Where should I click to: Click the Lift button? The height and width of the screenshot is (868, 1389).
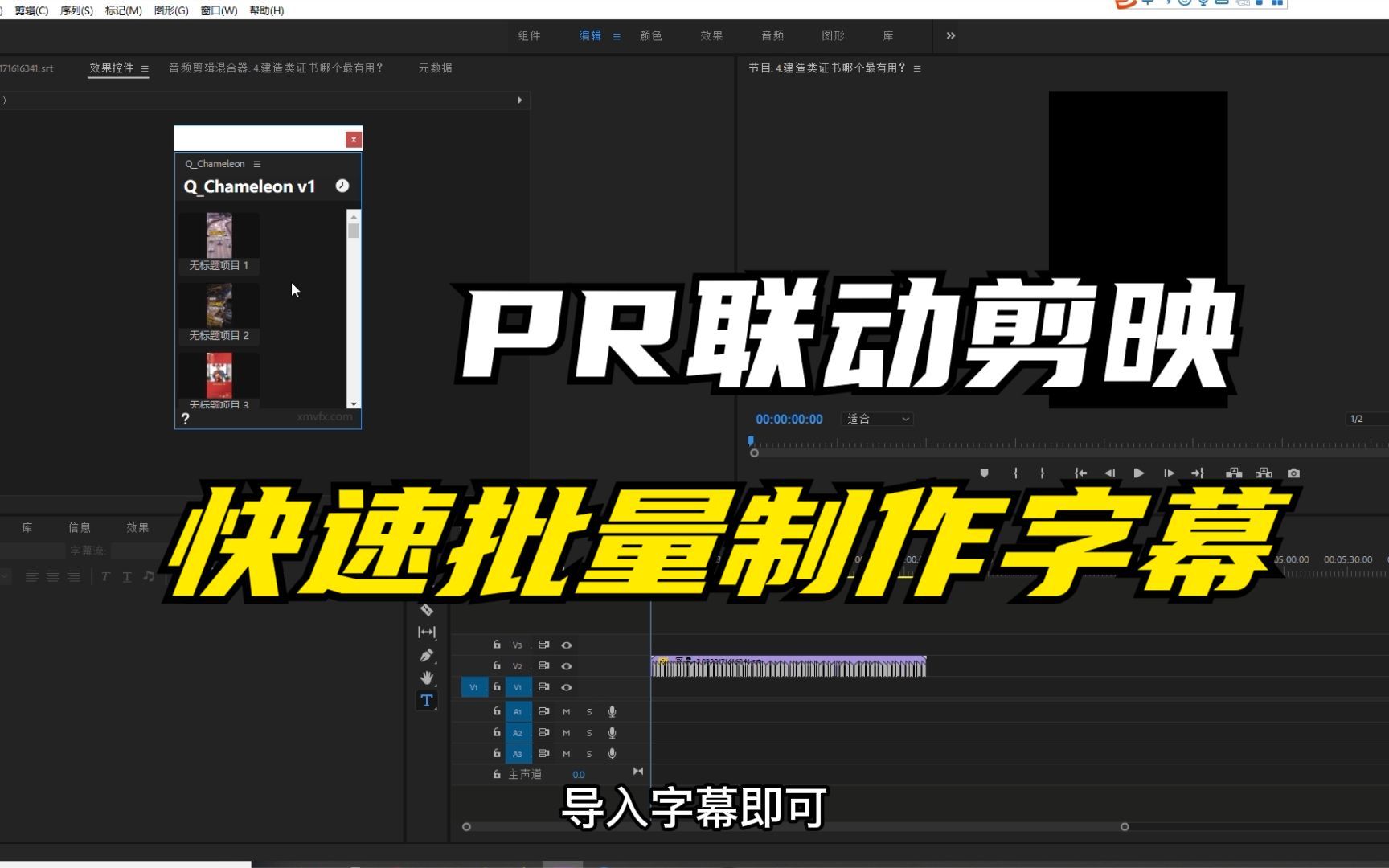coord(1234,473)
